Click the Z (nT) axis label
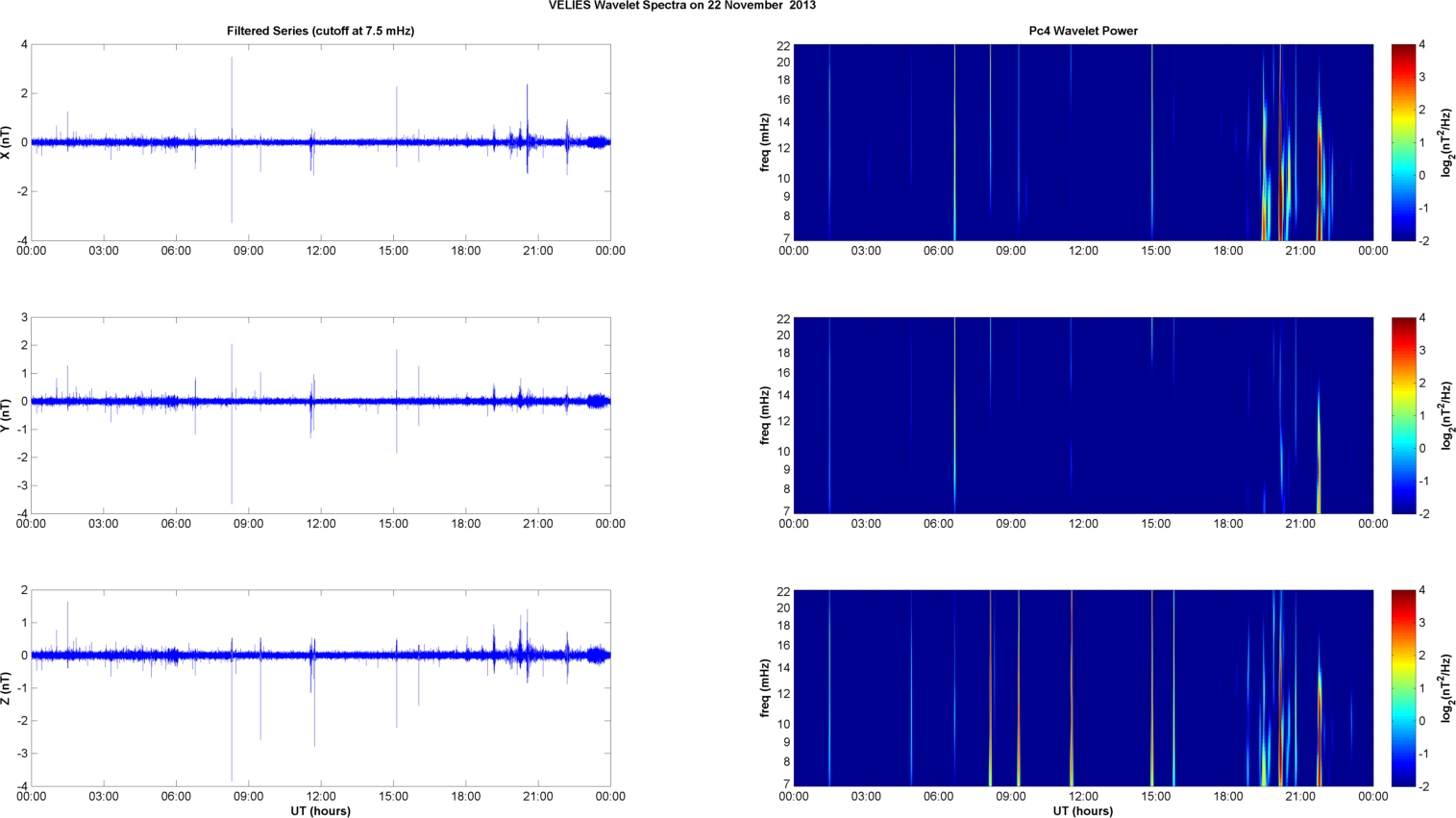The width and height of the screenshot is (1456, 818). pyautogui.click(x=8, y=688)
